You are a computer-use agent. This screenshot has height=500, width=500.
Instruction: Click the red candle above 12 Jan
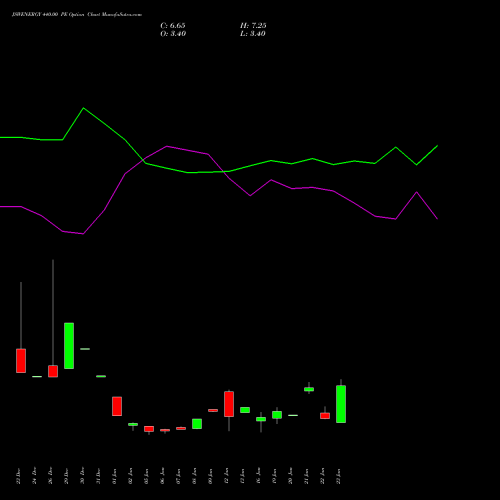pyautogui.click(x=229, y=404)
